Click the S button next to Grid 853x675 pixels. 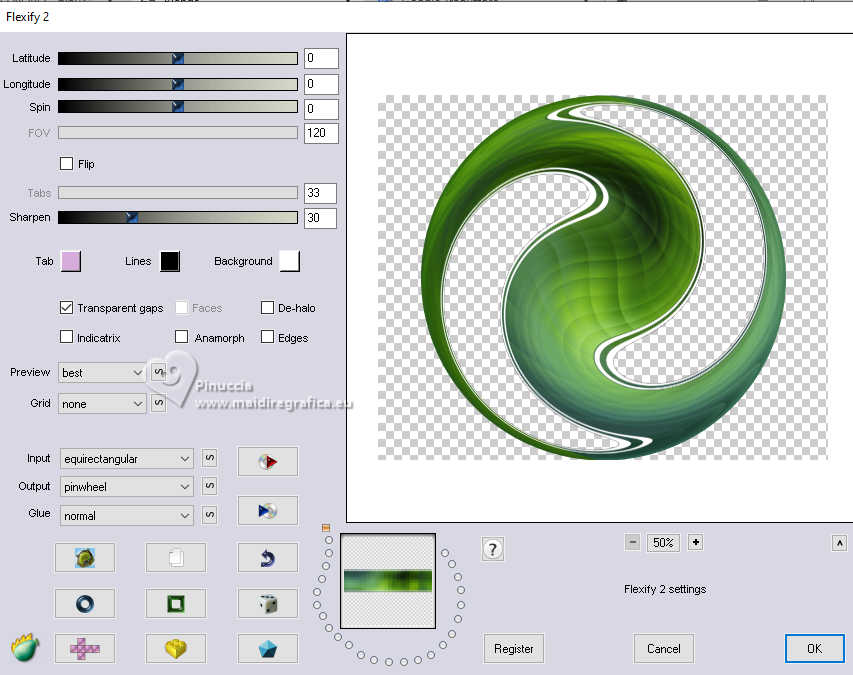pos(158,404)
